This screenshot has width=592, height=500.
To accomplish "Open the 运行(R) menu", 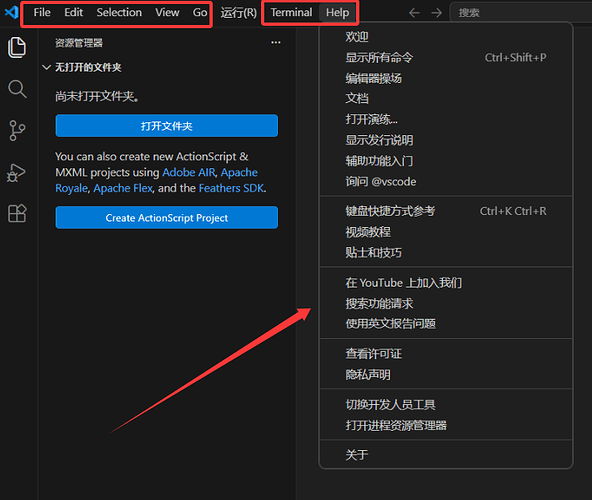I will pyautogui.click(x=239, y=12).
